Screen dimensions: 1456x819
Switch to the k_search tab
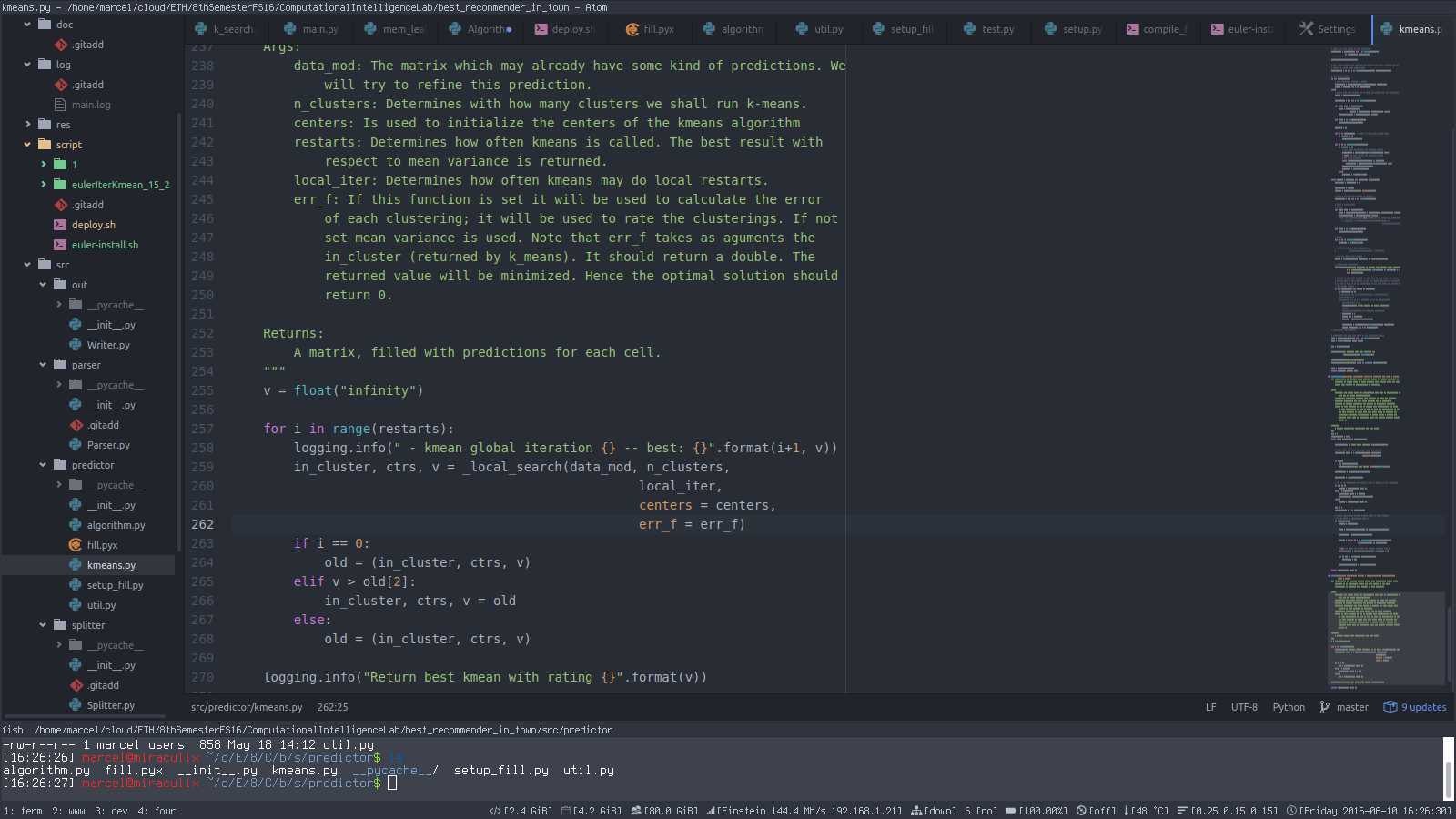click(x=227, y=29)
